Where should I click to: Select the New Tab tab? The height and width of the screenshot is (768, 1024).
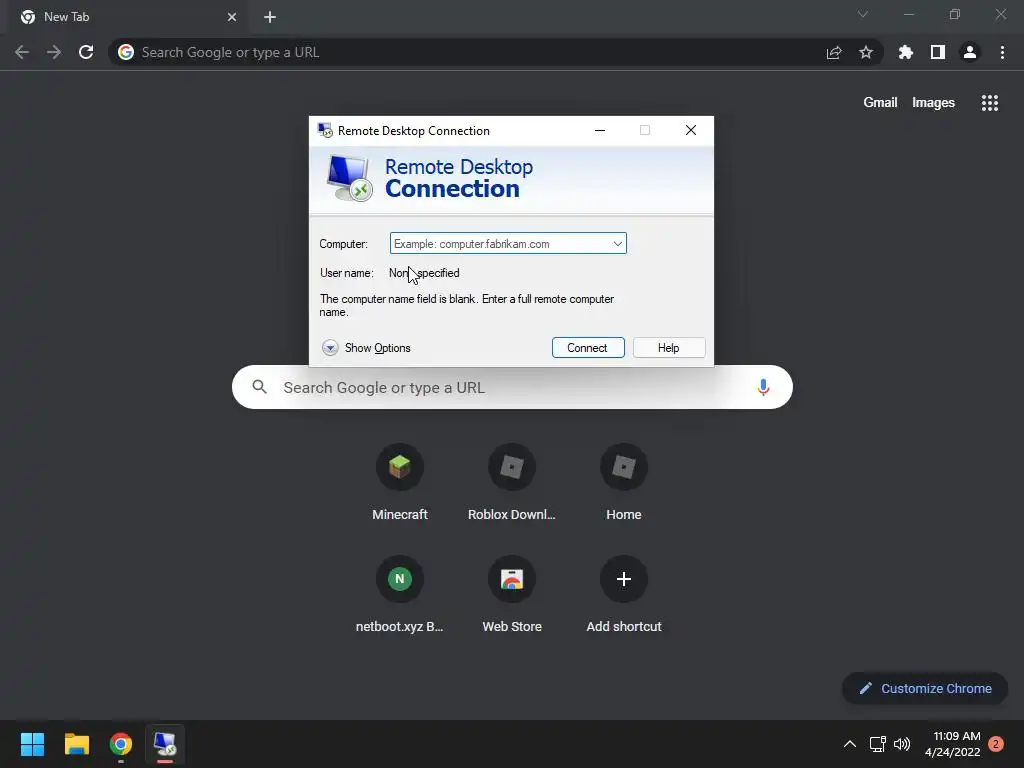click(129, 17)
